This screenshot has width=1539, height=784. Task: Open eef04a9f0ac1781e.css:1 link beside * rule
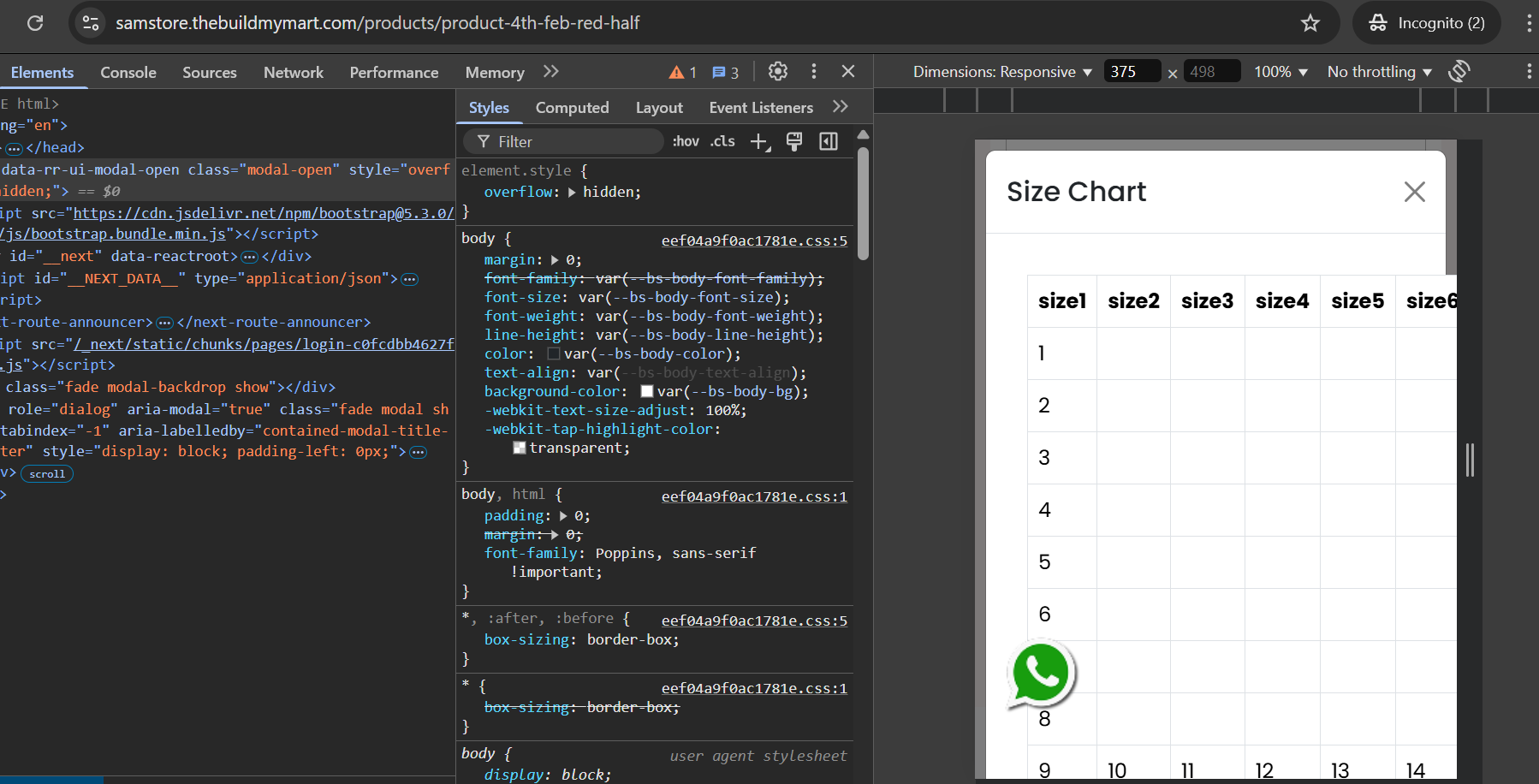pyautogui.click(x=754, y=688)
